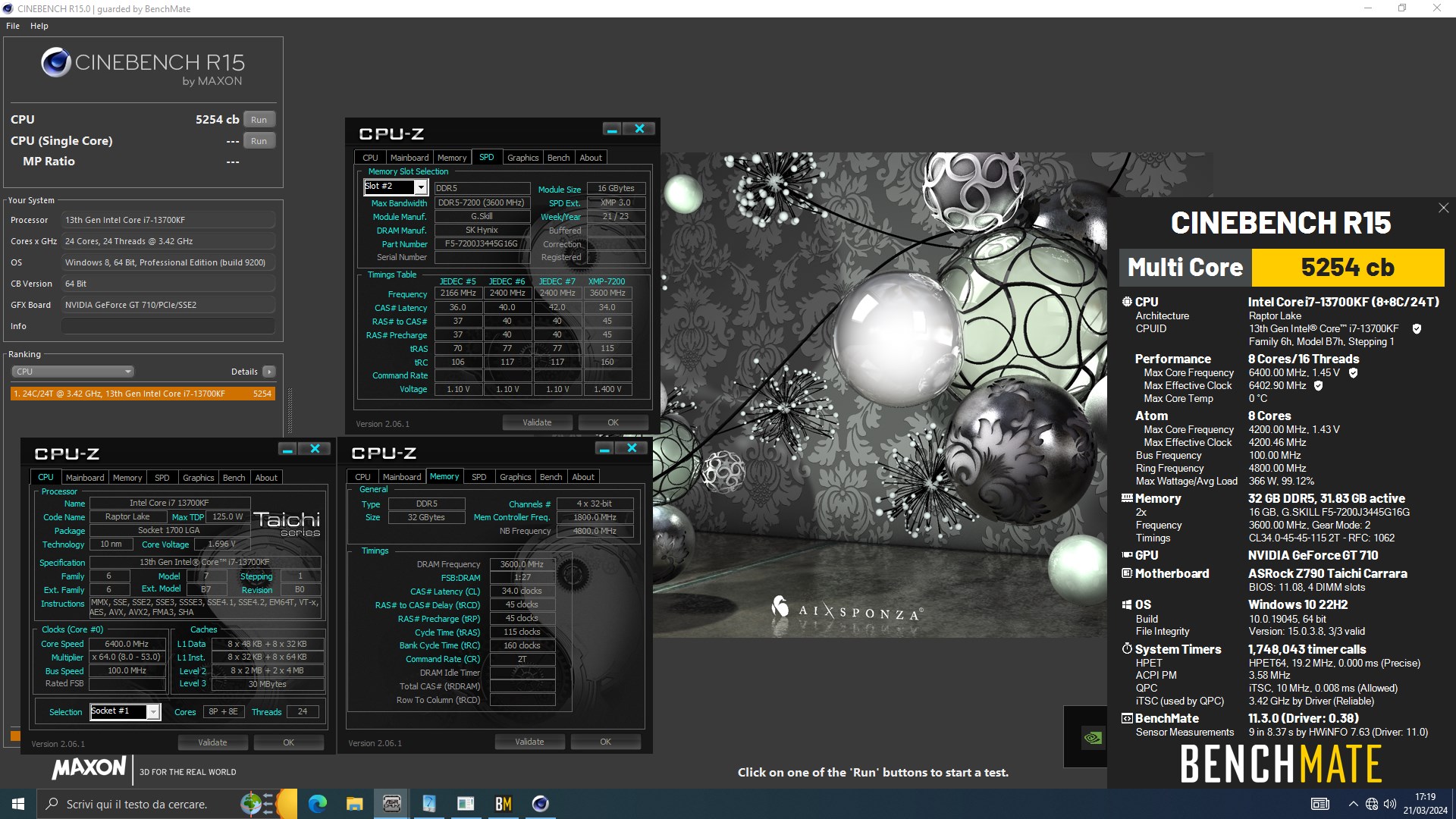The width and height of the screenshot is (1456, 819).
Task: Click OK in CPU-Z SPD window
Action: tap(613, 422)
